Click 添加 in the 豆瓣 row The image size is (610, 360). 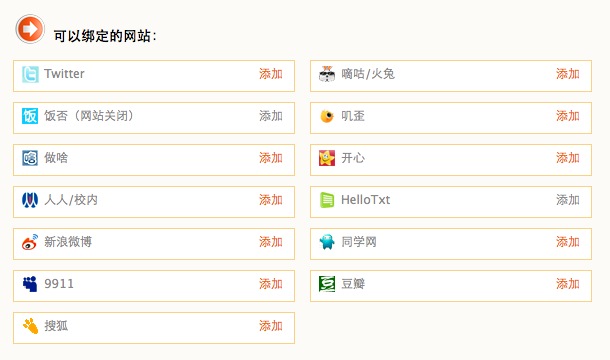(x=568, y=284)
